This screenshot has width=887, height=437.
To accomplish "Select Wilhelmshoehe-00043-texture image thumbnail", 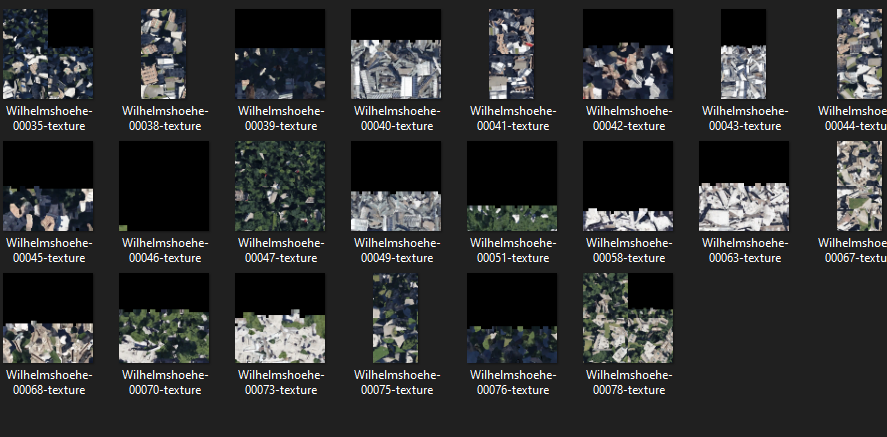I will point(744,54).
